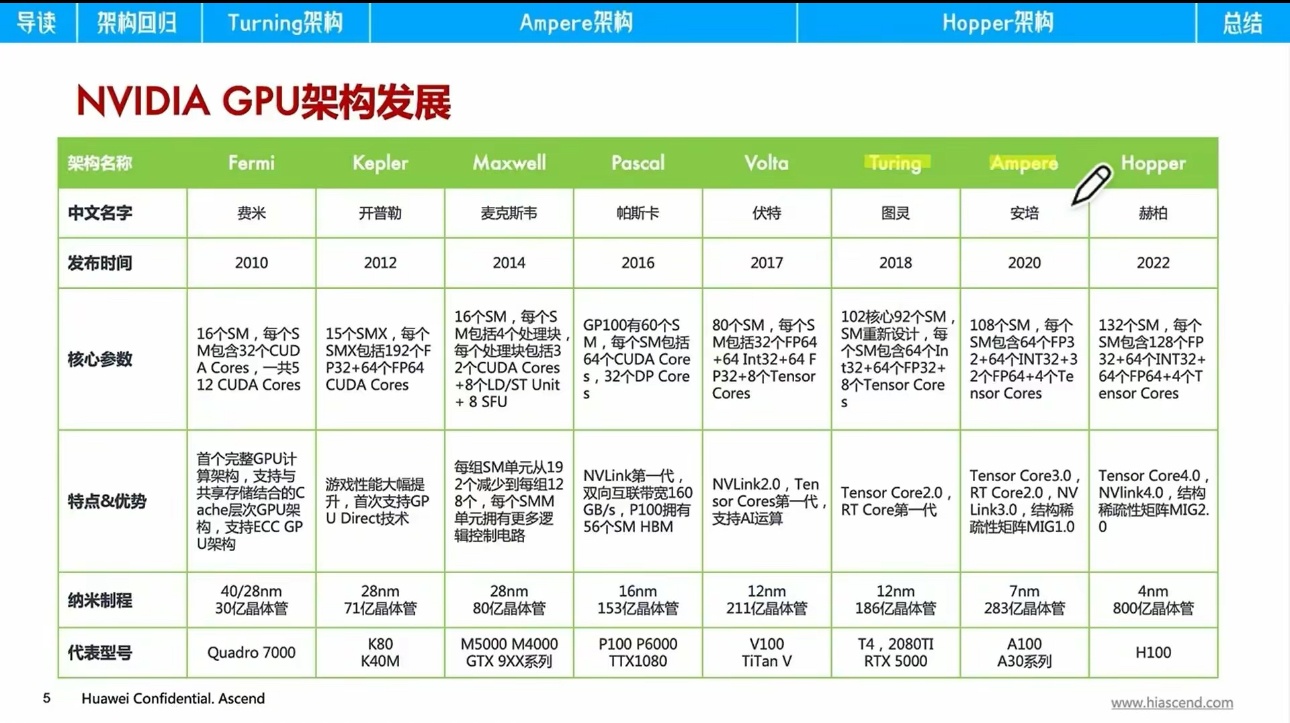
Task: Open the 总结 section tab
Action: click(x=1243, y=22)
